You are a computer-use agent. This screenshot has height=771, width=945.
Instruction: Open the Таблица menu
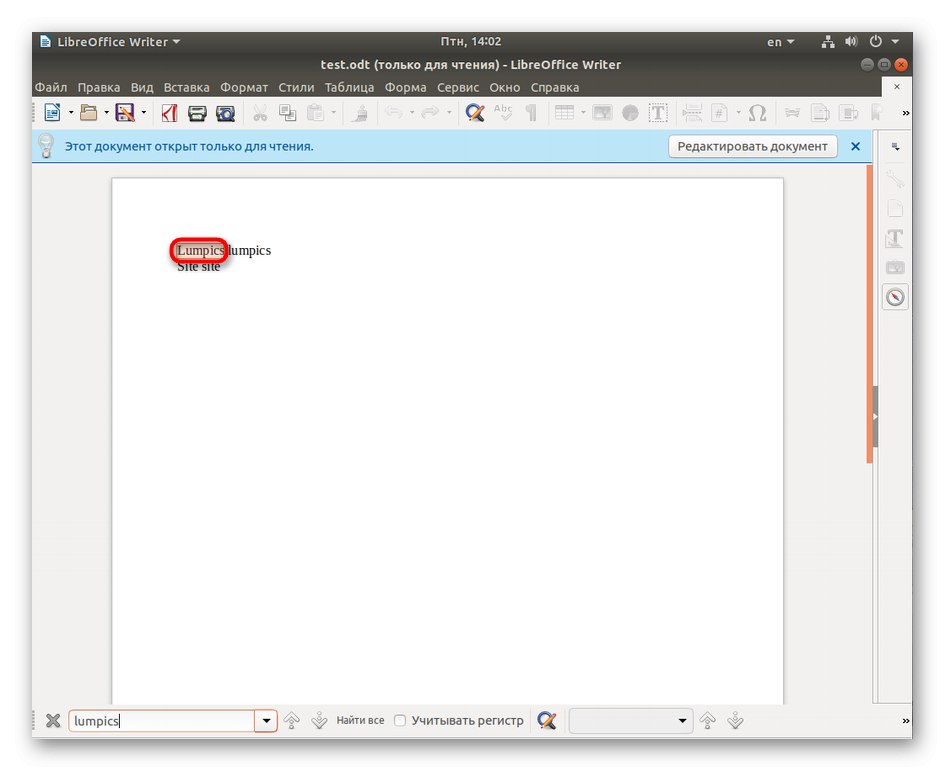[350, 87]
